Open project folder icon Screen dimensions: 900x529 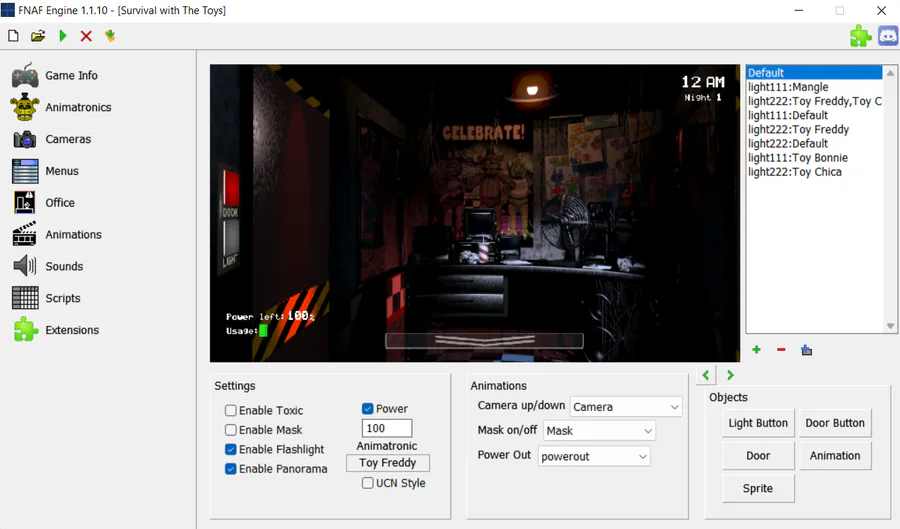coord(38,36)
